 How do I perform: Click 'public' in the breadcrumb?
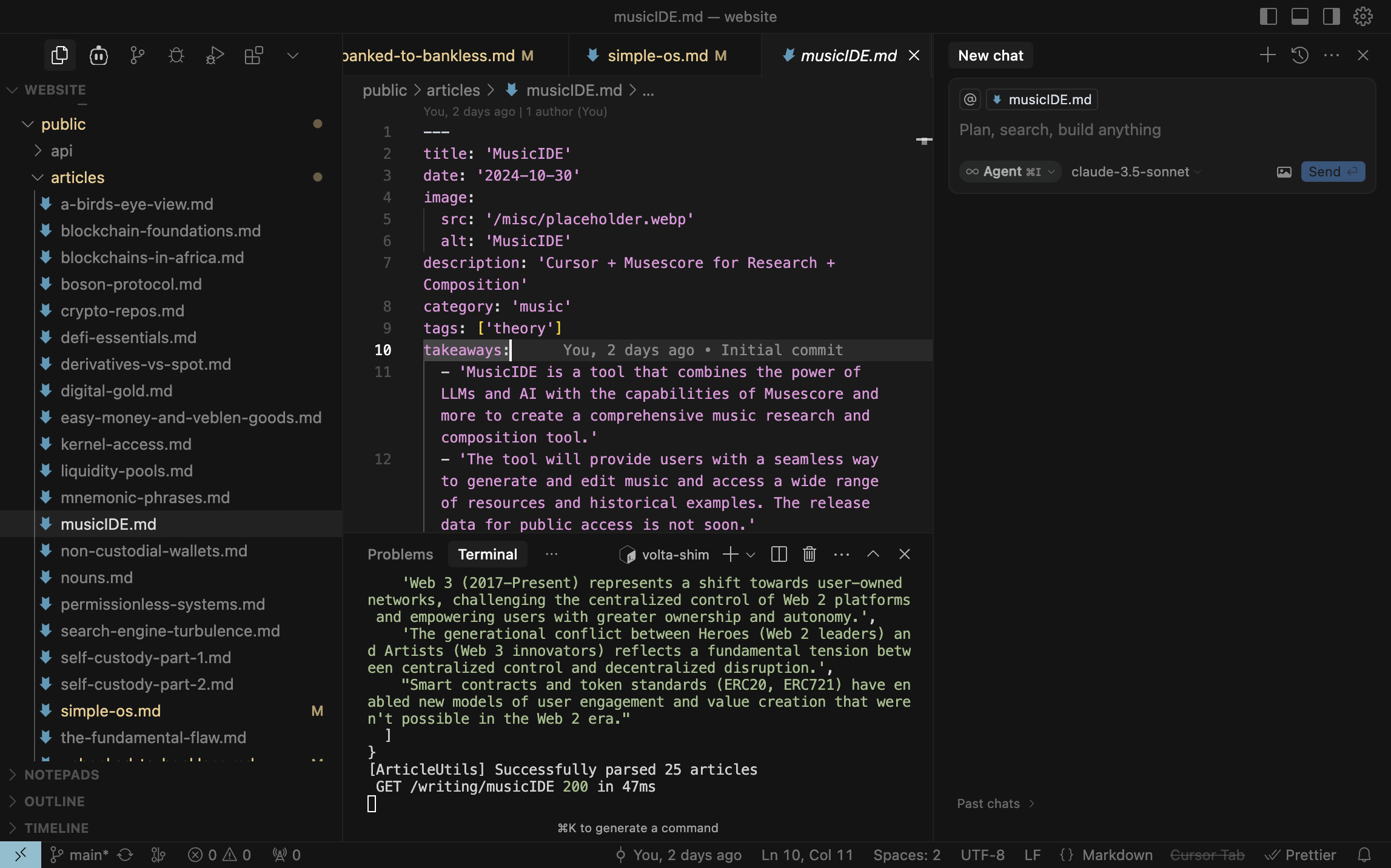pyautogui.click(x=384, y=90)
